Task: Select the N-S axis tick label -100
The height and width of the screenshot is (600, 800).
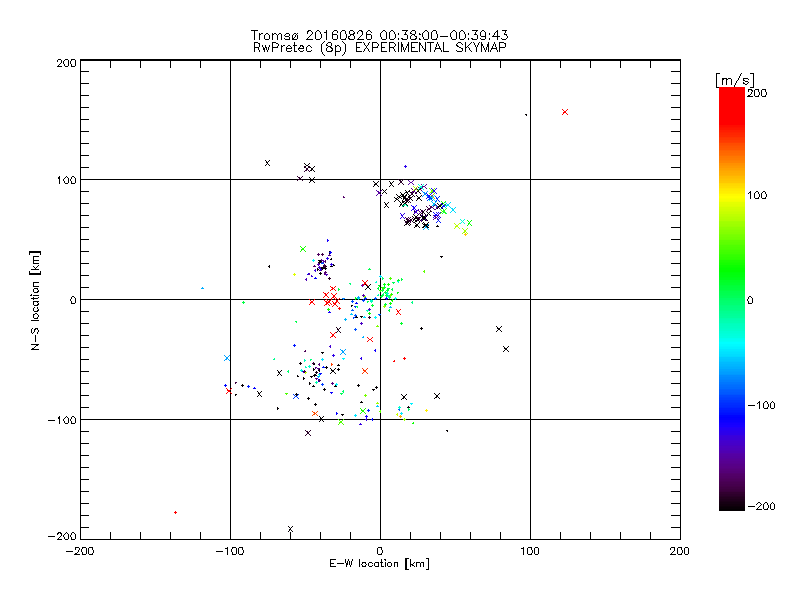Action: pyautogui.click(x=62, y=420)
